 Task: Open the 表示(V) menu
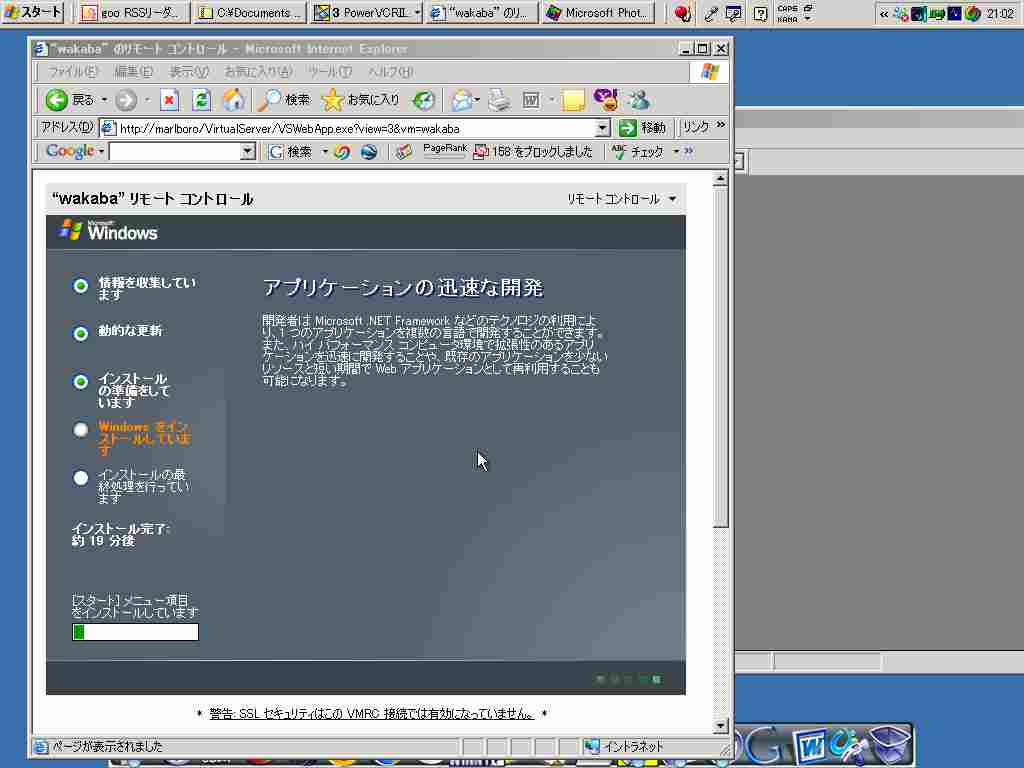(189, 72)
